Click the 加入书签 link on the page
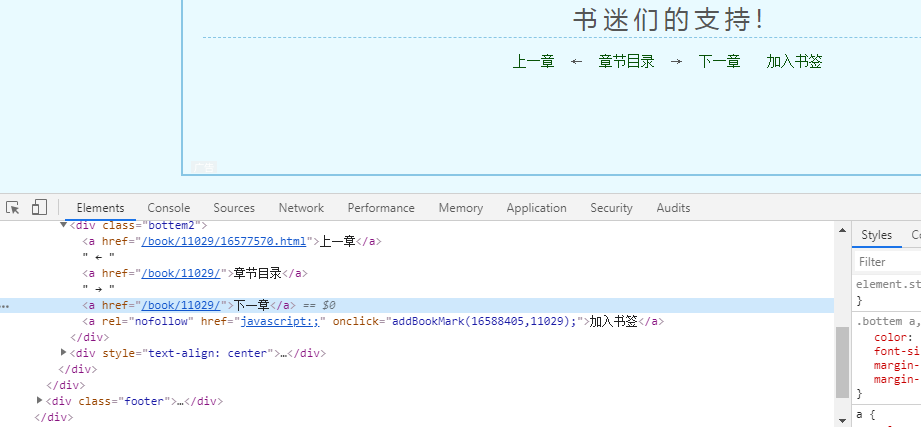The width and height of the screenshot is (921, 427). (x=794, y=61)
